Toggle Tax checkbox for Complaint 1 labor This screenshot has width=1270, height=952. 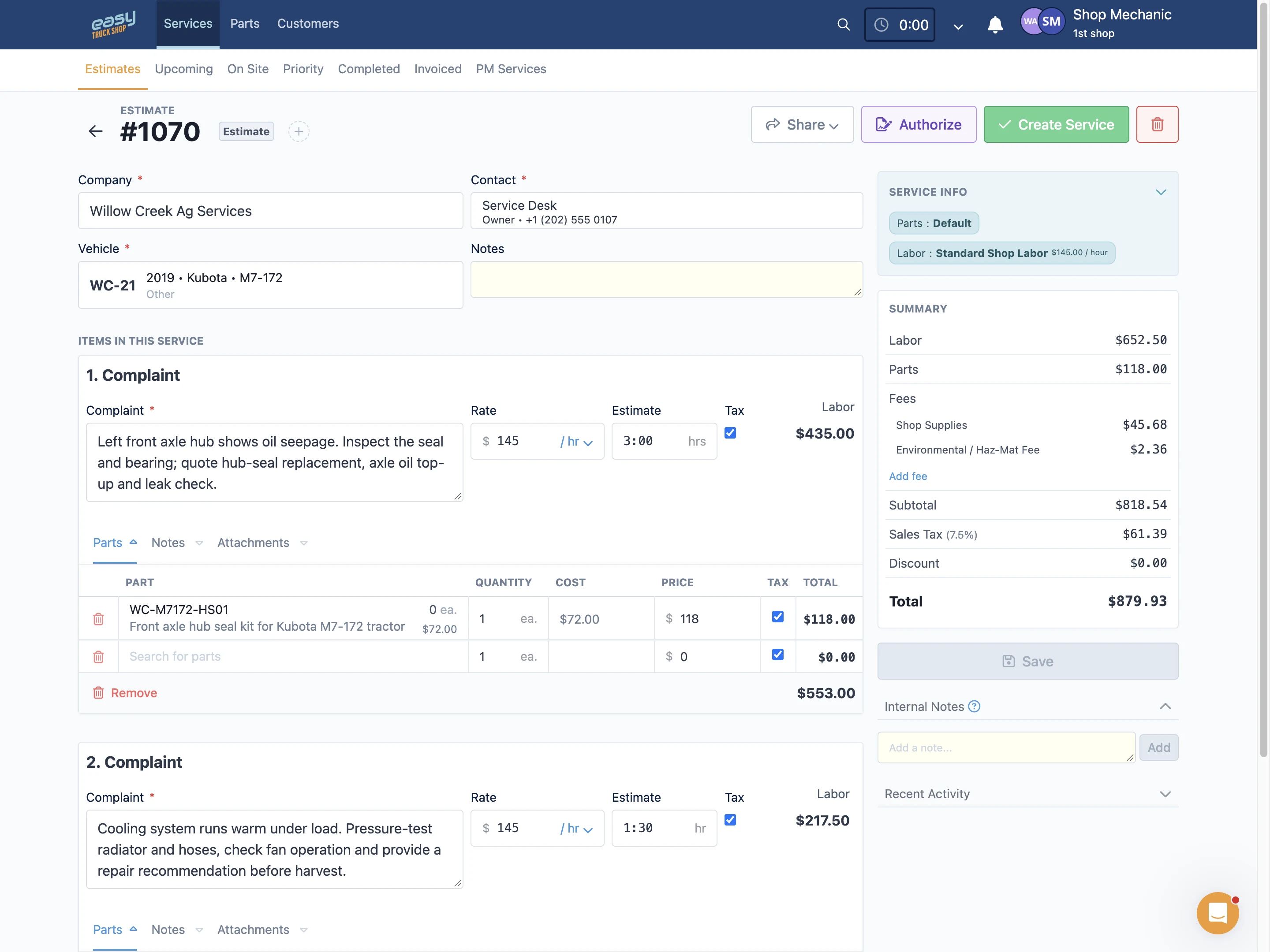(x=730, y=433)
